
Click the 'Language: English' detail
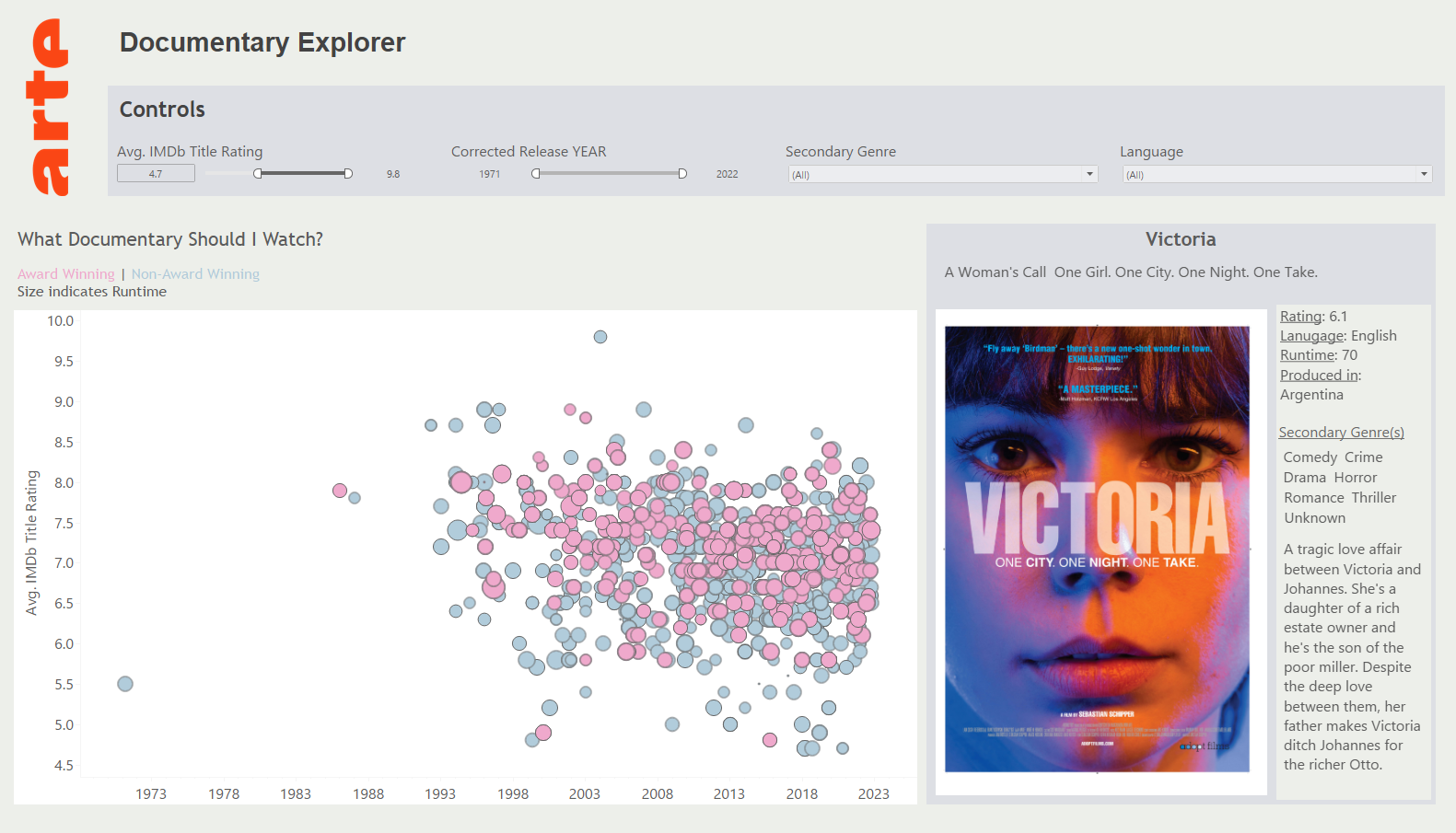tap(1338, 336)
